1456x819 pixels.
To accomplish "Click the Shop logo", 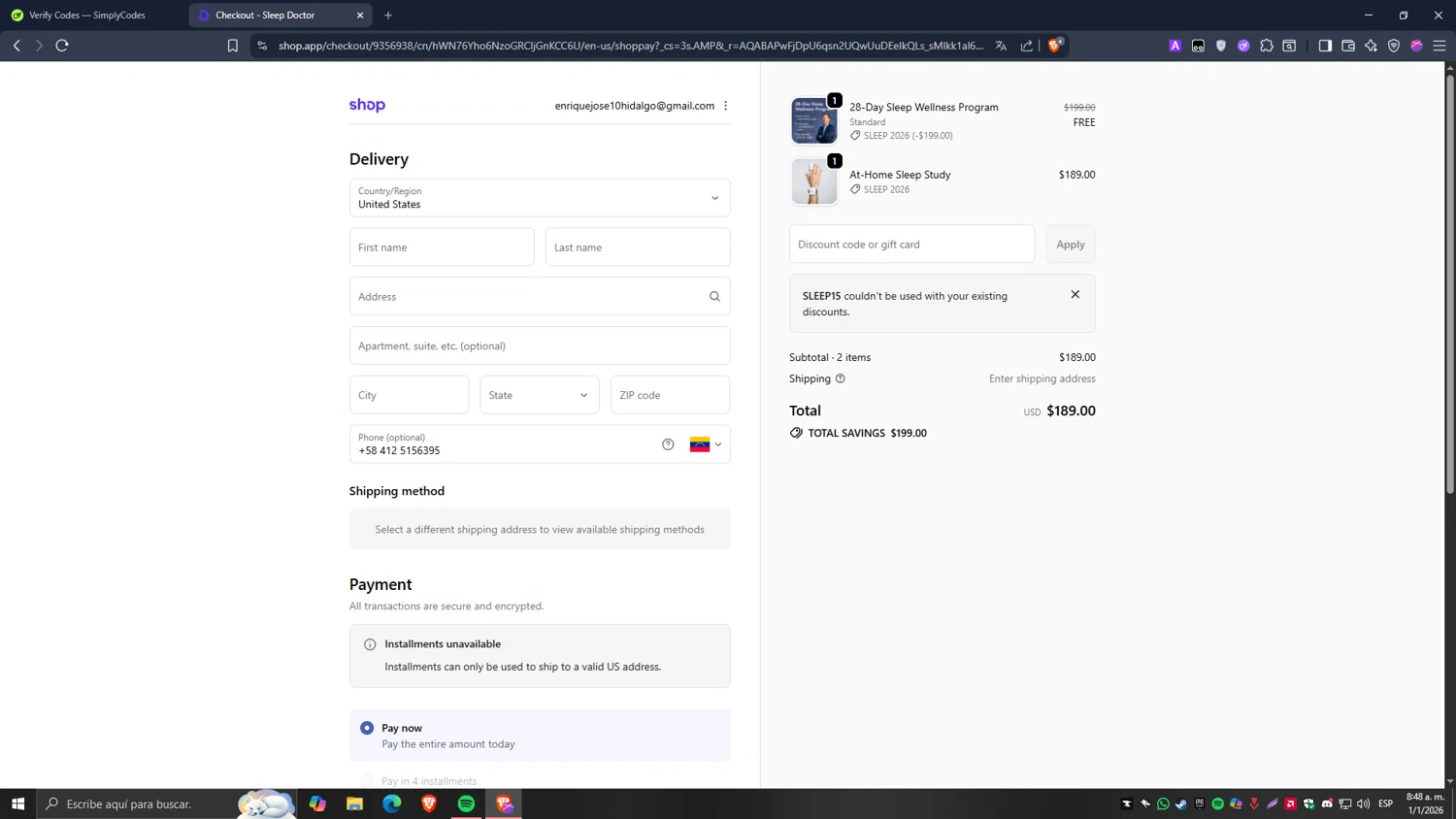I will [367, 105].
